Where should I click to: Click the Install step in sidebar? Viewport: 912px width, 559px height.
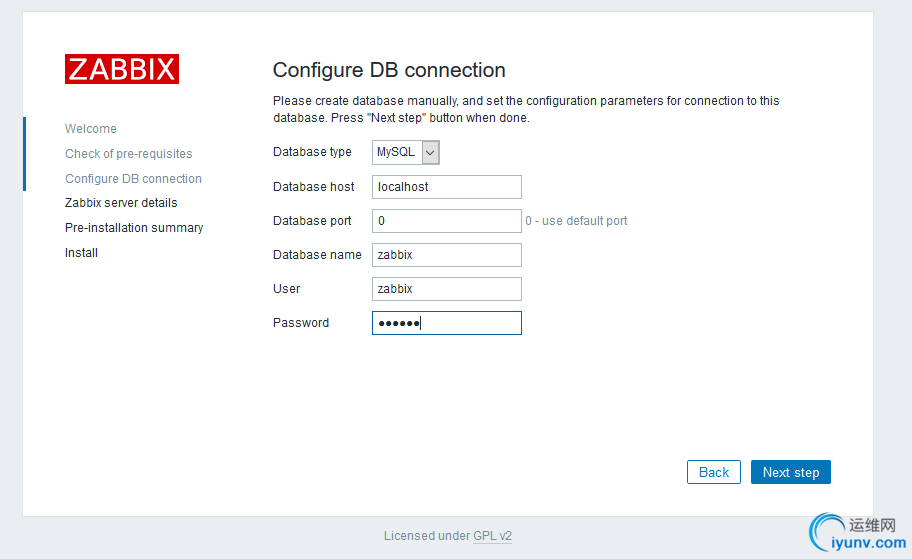(81, 253)
